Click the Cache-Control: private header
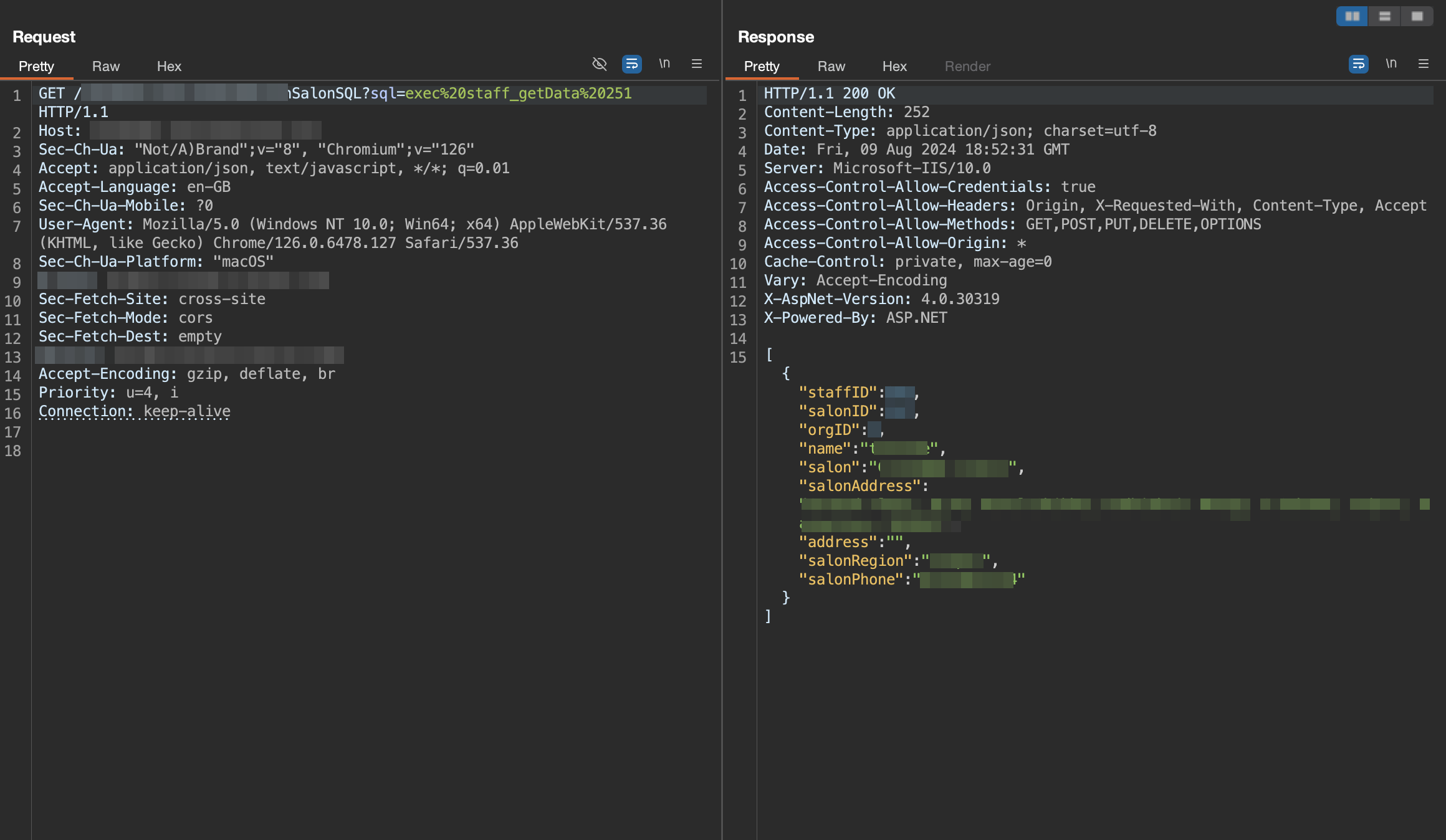 [908, 262]
